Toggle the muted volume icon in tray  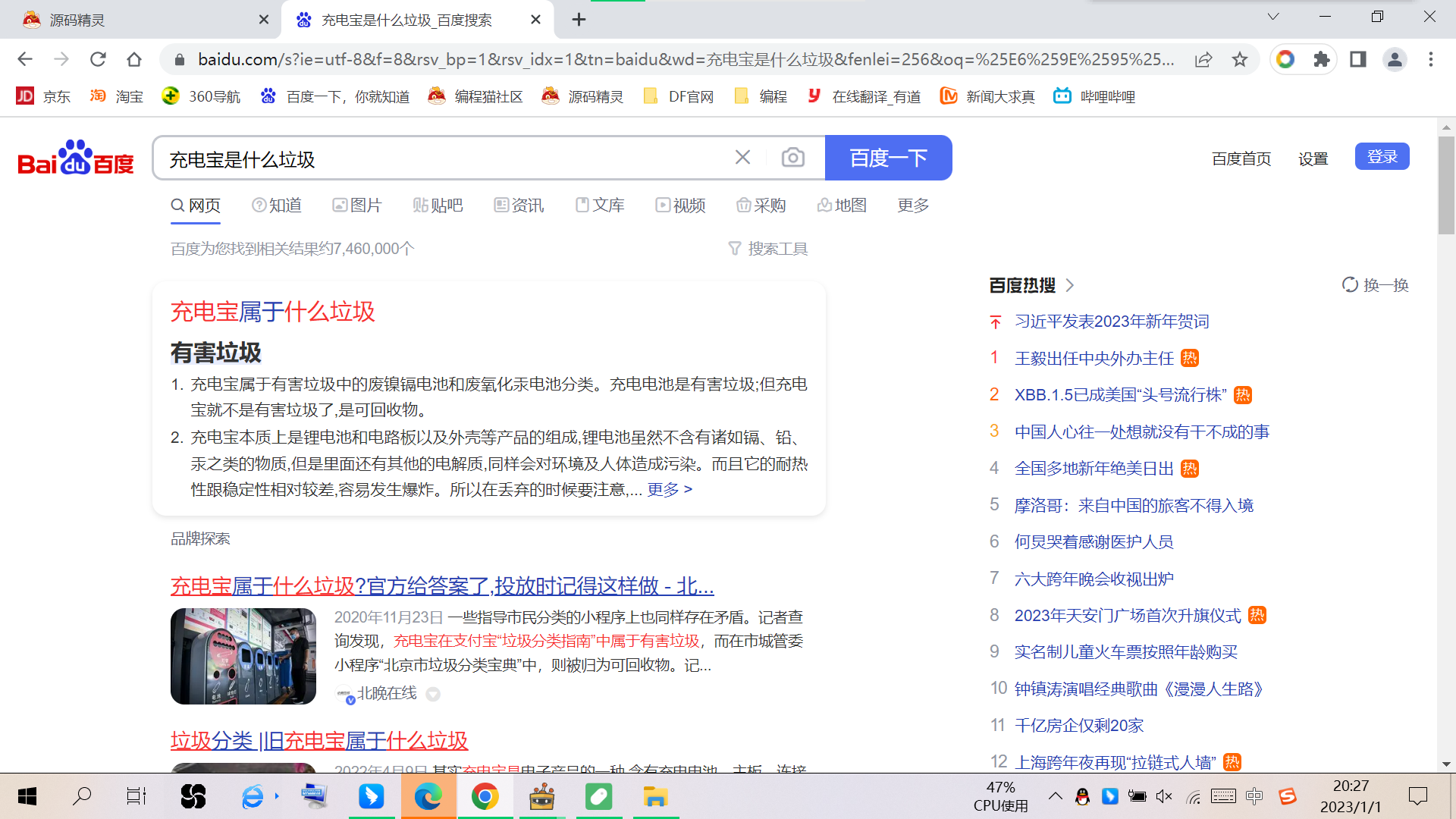1164,796
